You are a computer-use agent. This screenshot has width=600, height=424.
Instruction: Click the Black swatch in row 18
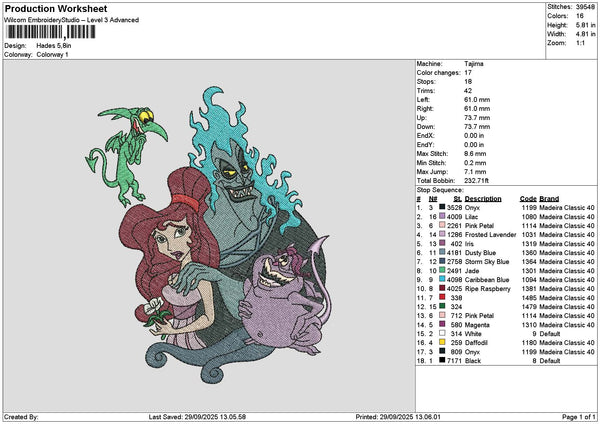click(x=442, y=360)
